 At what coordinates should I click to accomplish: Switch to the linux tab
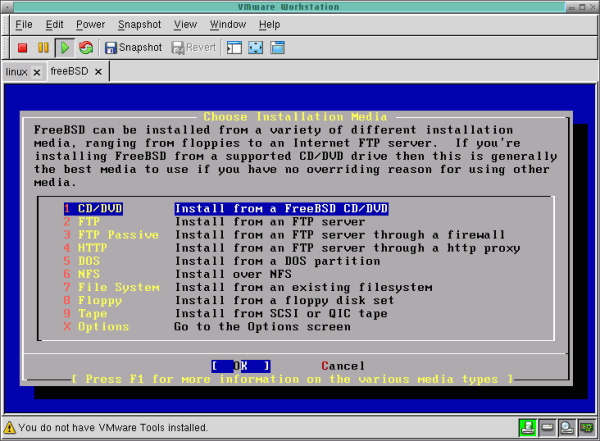pyautogui.click(x=16, y=72)
